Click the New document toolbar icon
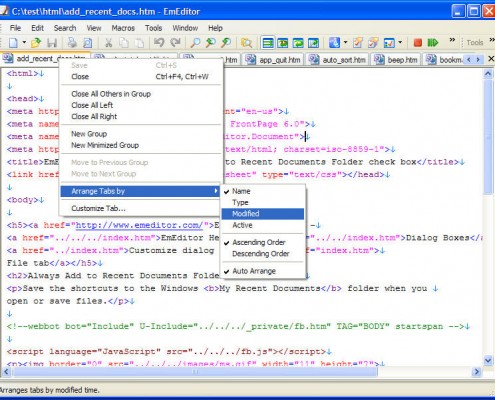Screen dimensions: 495x400 (13, 43)
